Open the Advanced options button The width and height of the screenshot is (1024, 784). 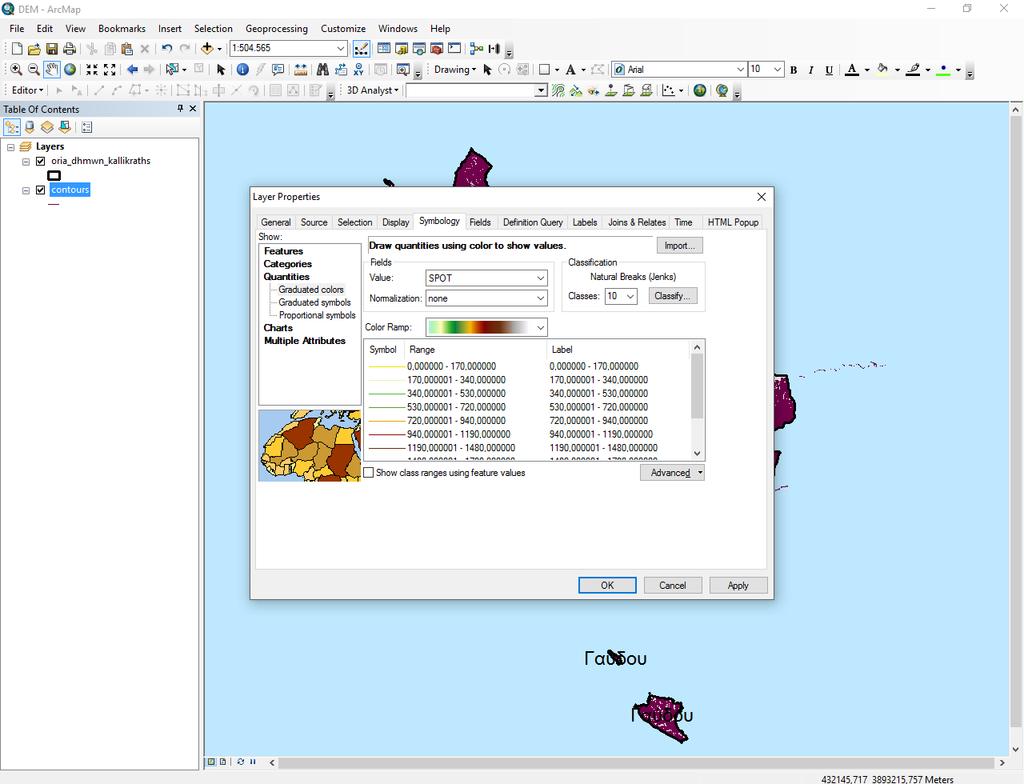pos(672,472)
